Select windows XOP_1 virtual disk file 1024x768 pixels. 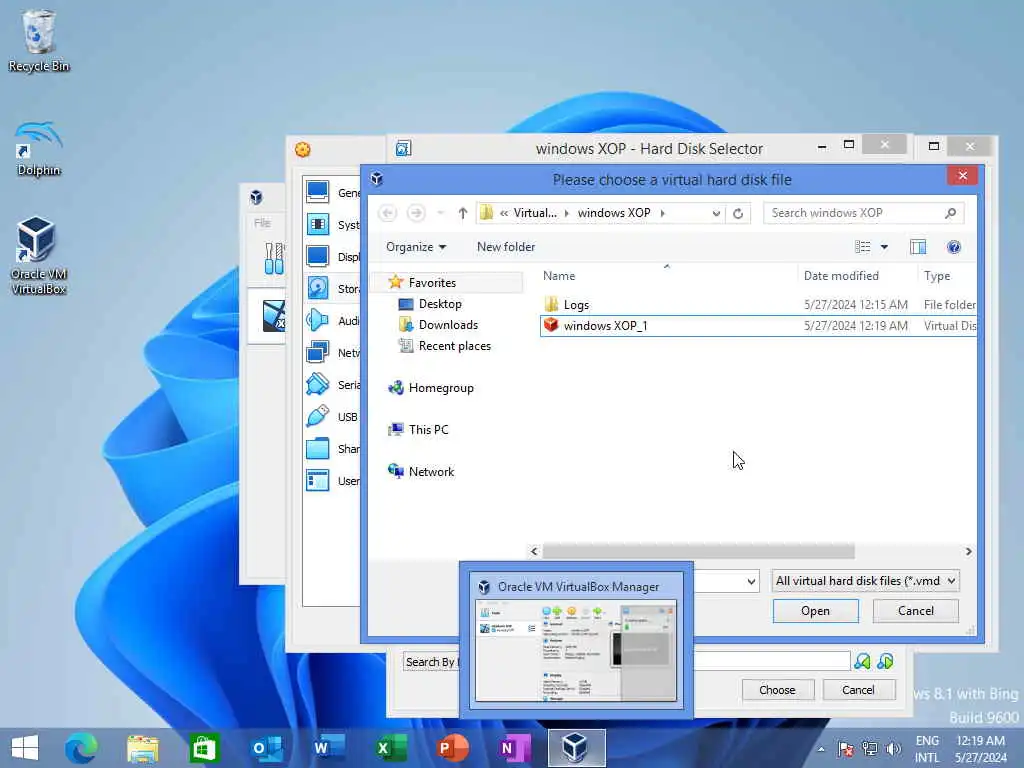pyautogui.click(x=758, y=325)
